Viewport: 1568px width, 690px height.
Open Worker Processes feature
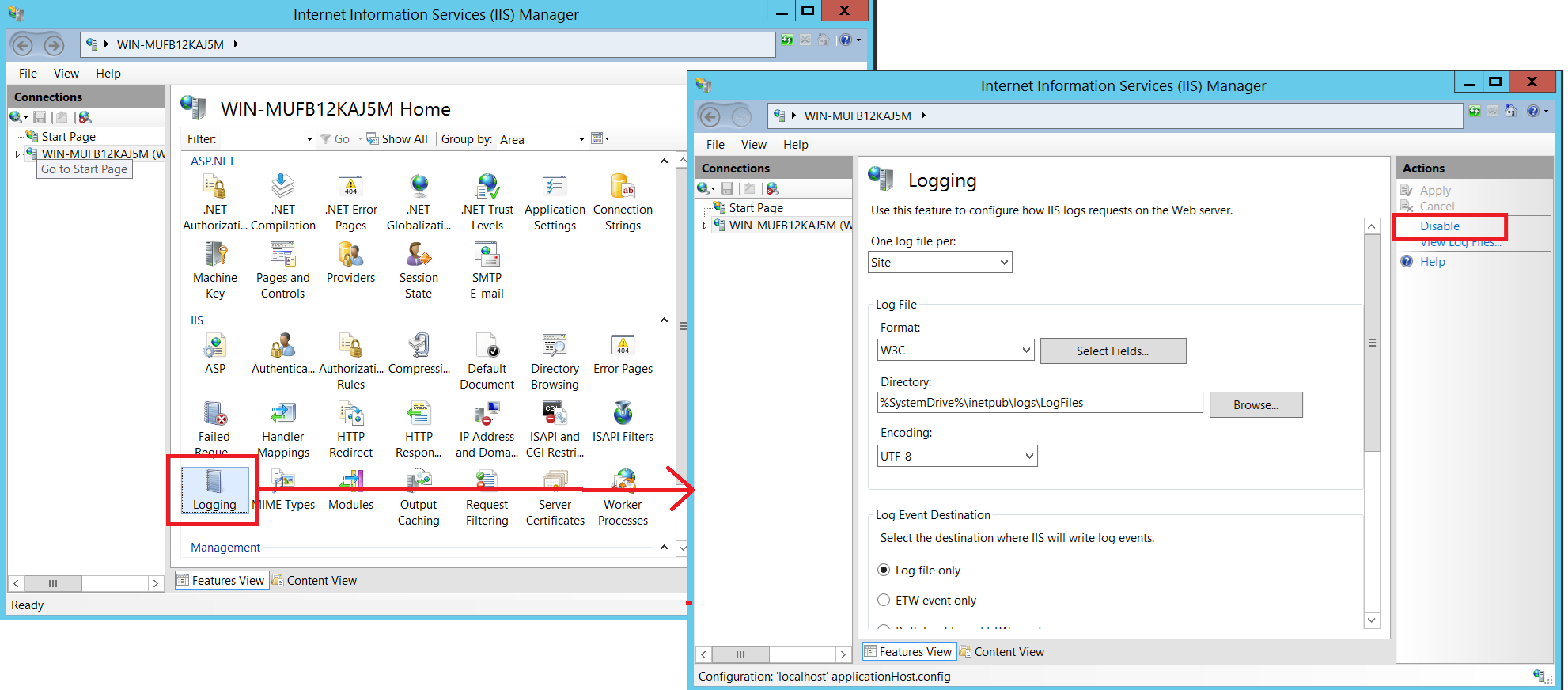pyautogui.click(x=623, y=498)
